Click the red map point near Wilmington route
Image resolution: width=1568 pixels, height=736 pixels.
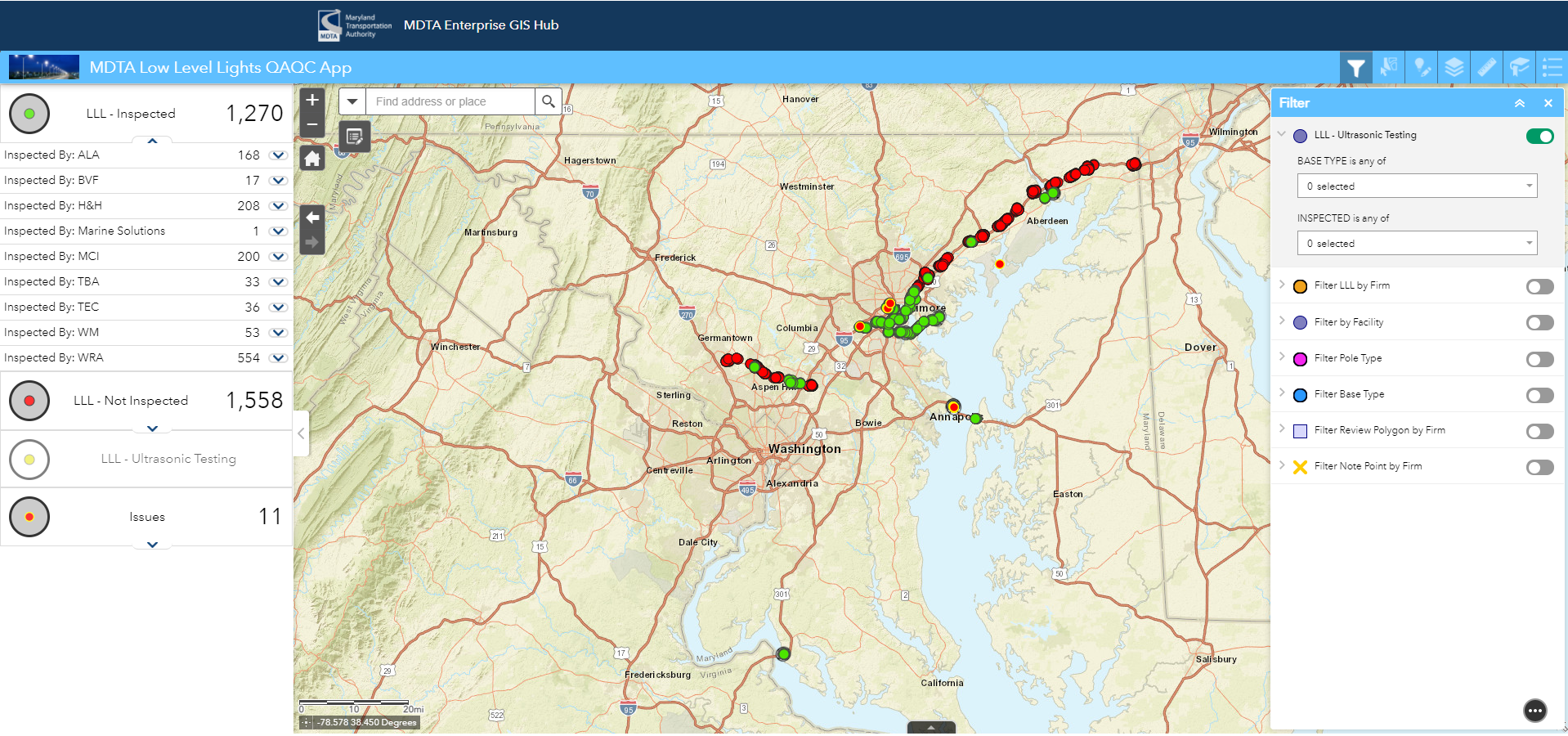point(1133,164)
